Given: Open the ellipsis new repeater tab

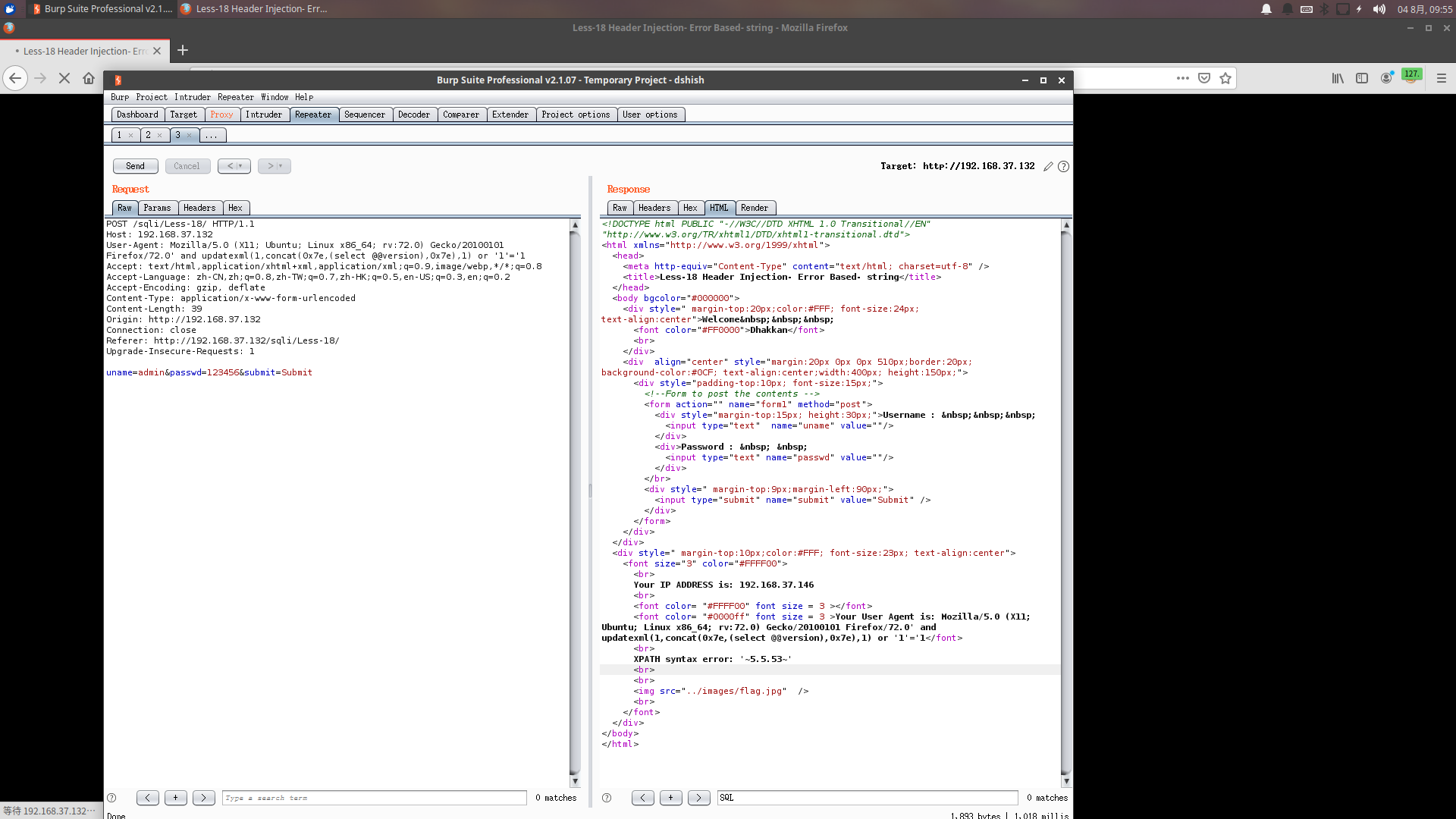Looking at the screenshot, I should pos(212,136).
